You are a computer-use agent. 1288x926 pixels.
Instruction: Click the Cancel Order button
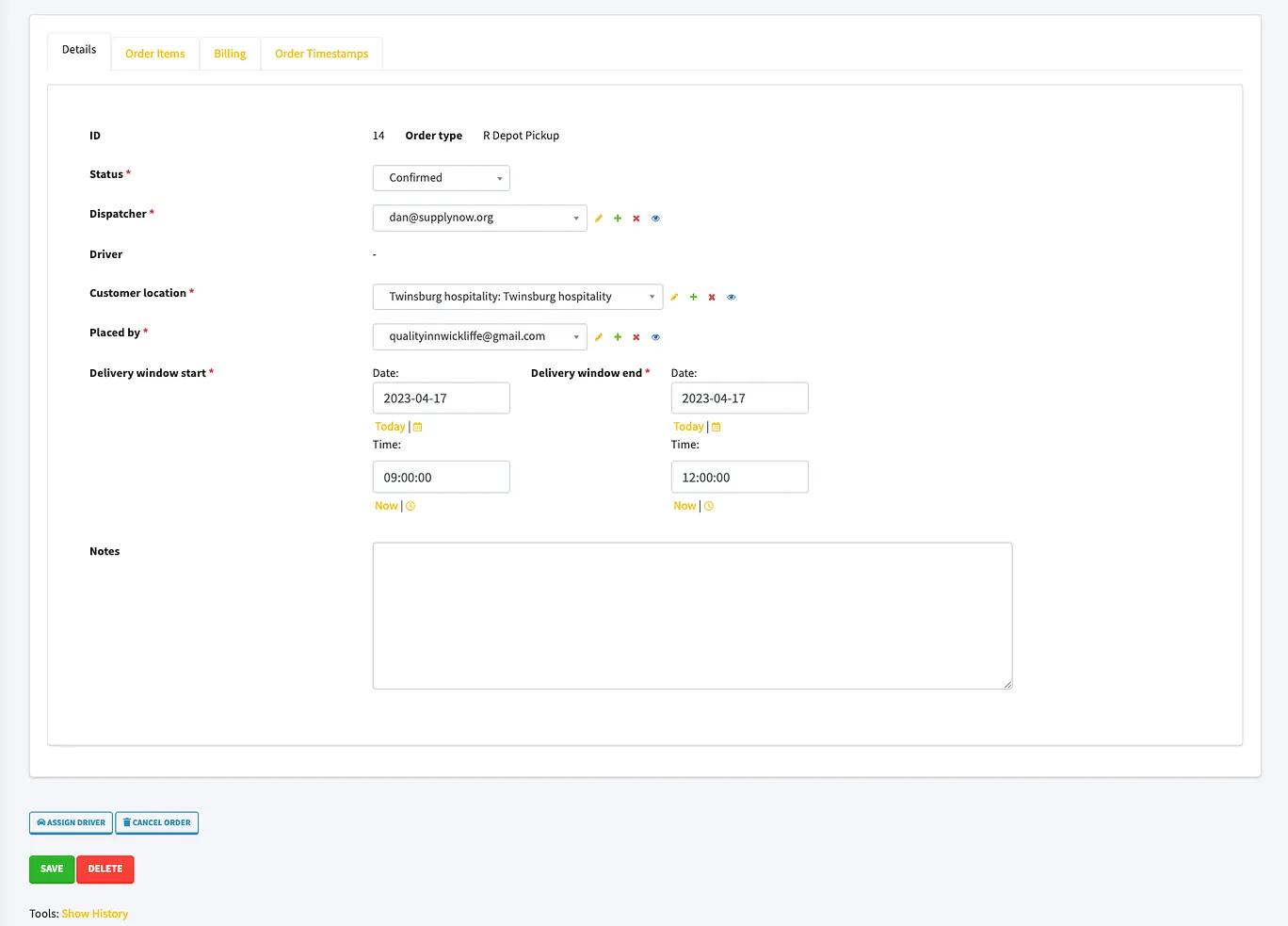pos(156,822)
